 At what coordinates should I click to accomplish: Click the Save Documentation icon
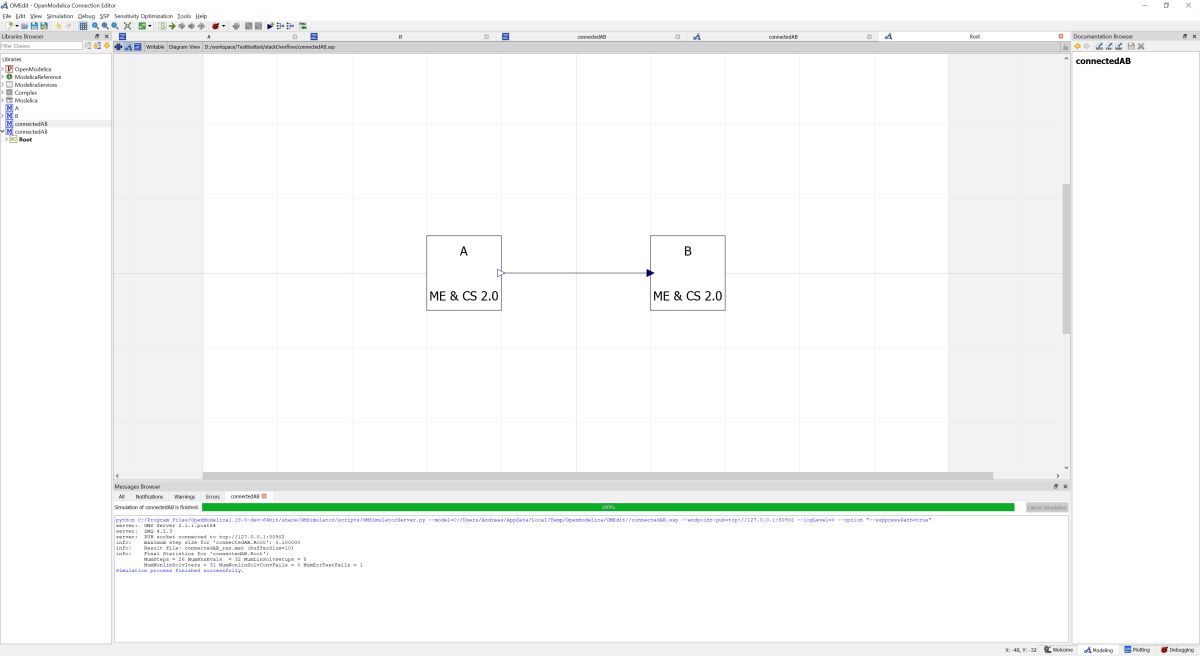point(1131,46)
